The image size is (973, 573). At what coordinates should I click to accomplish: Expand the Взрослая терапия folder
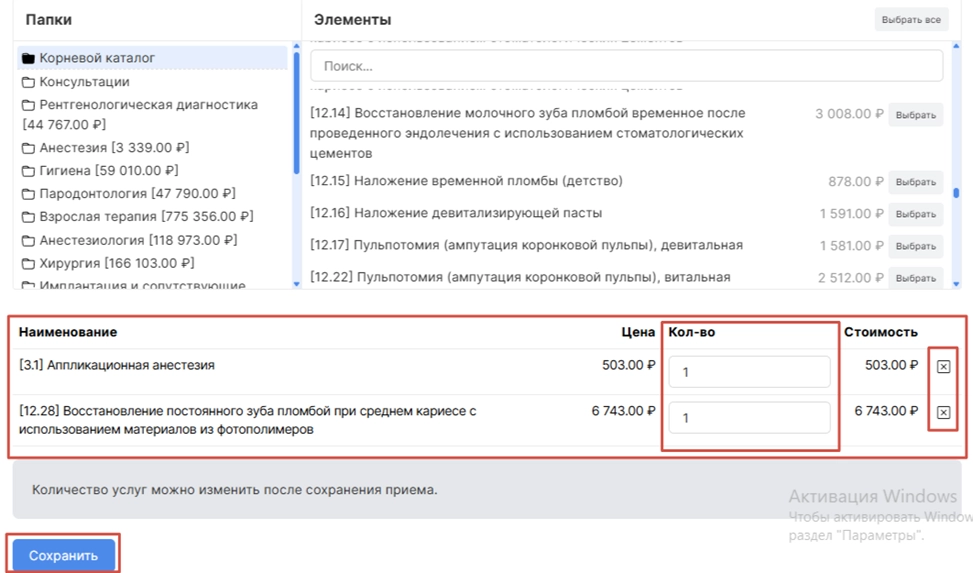145,217
